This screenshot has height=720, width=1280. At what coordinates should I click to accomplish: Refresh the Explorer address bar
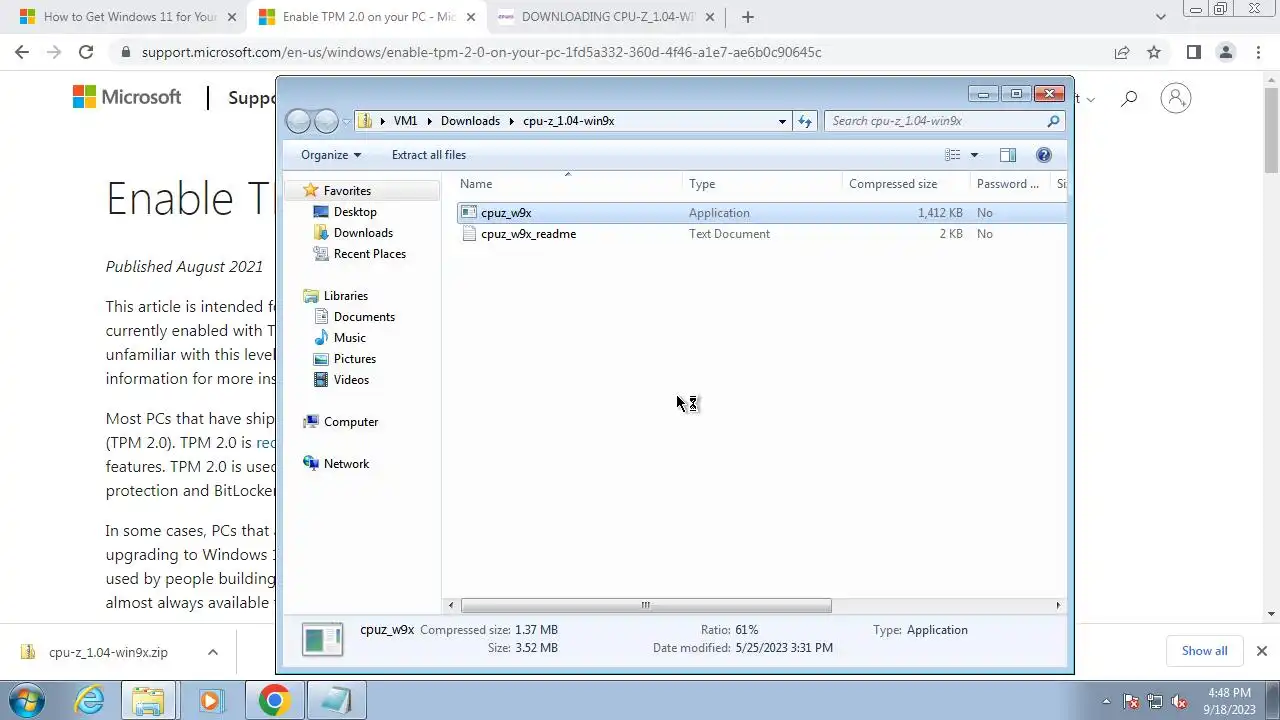coord(805,121)
